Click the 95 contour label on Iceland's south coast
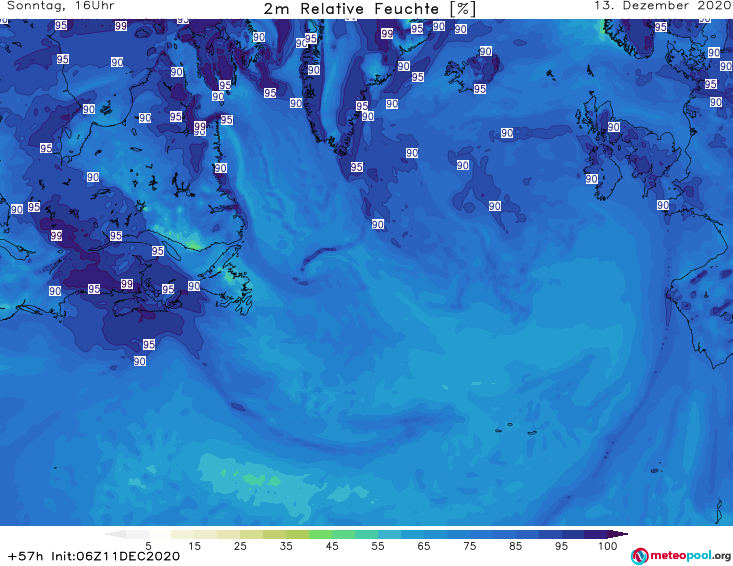733x566 pixels. (x=480, y=89)
